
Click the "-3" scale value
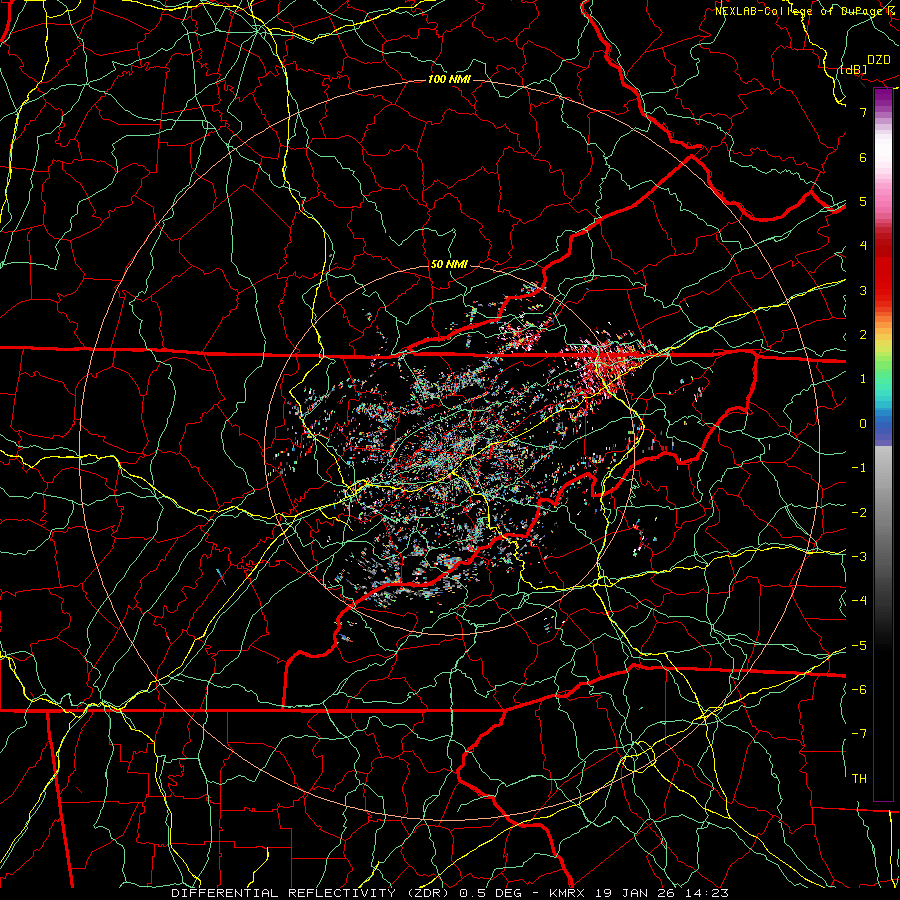coord(859,556)
